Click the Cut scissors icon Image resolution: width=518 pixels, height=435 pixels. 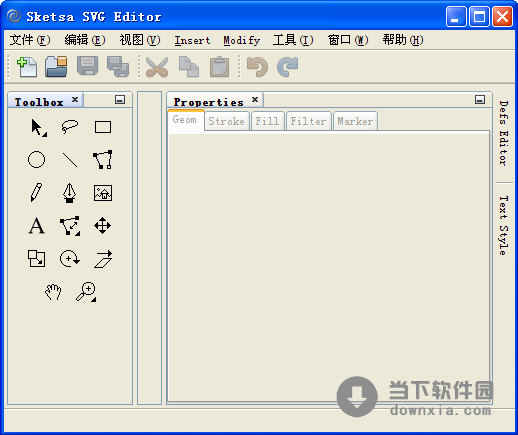click(x=157, y=67)
